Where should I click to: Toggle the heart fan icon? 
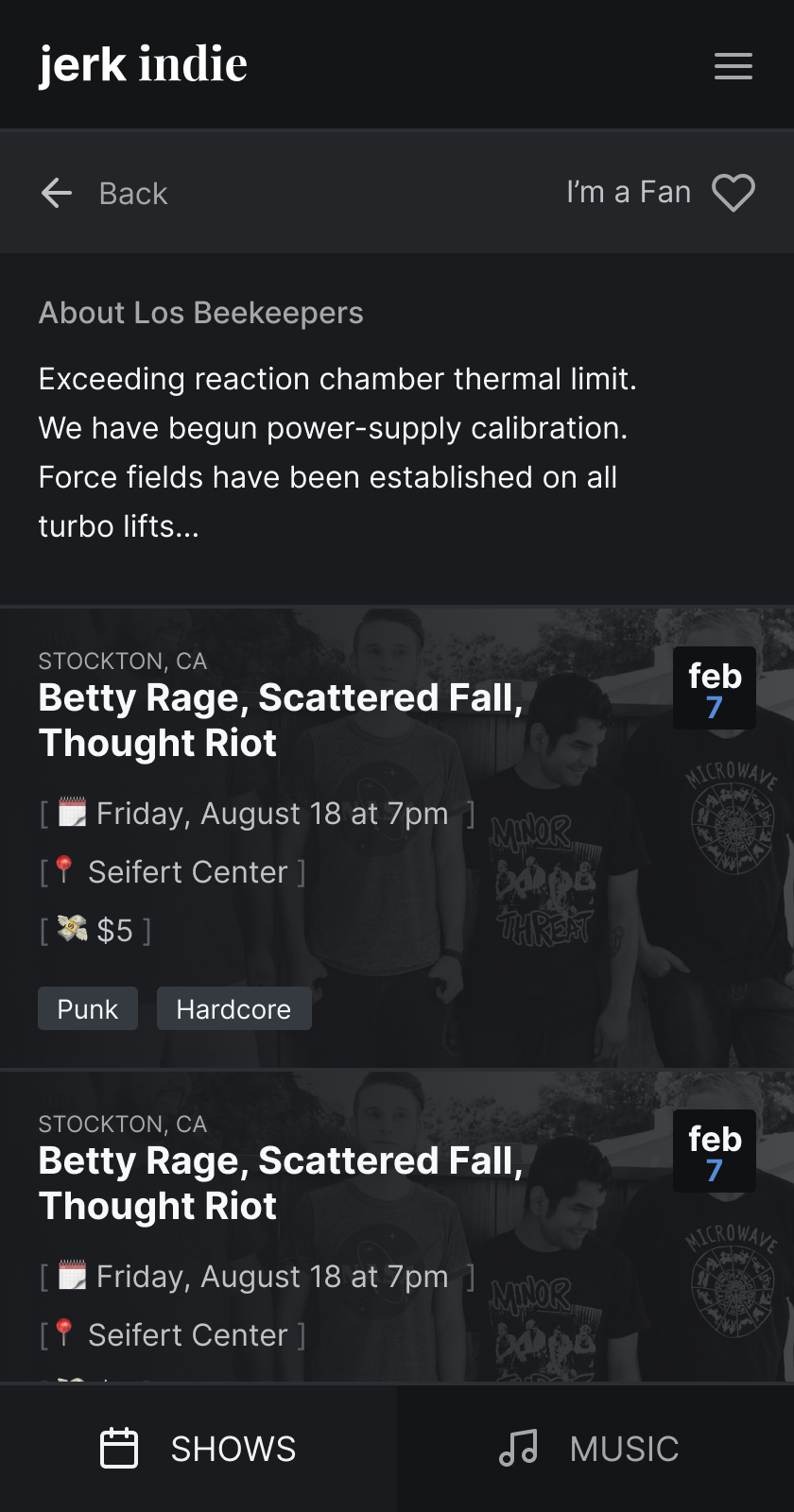[734, 193]
